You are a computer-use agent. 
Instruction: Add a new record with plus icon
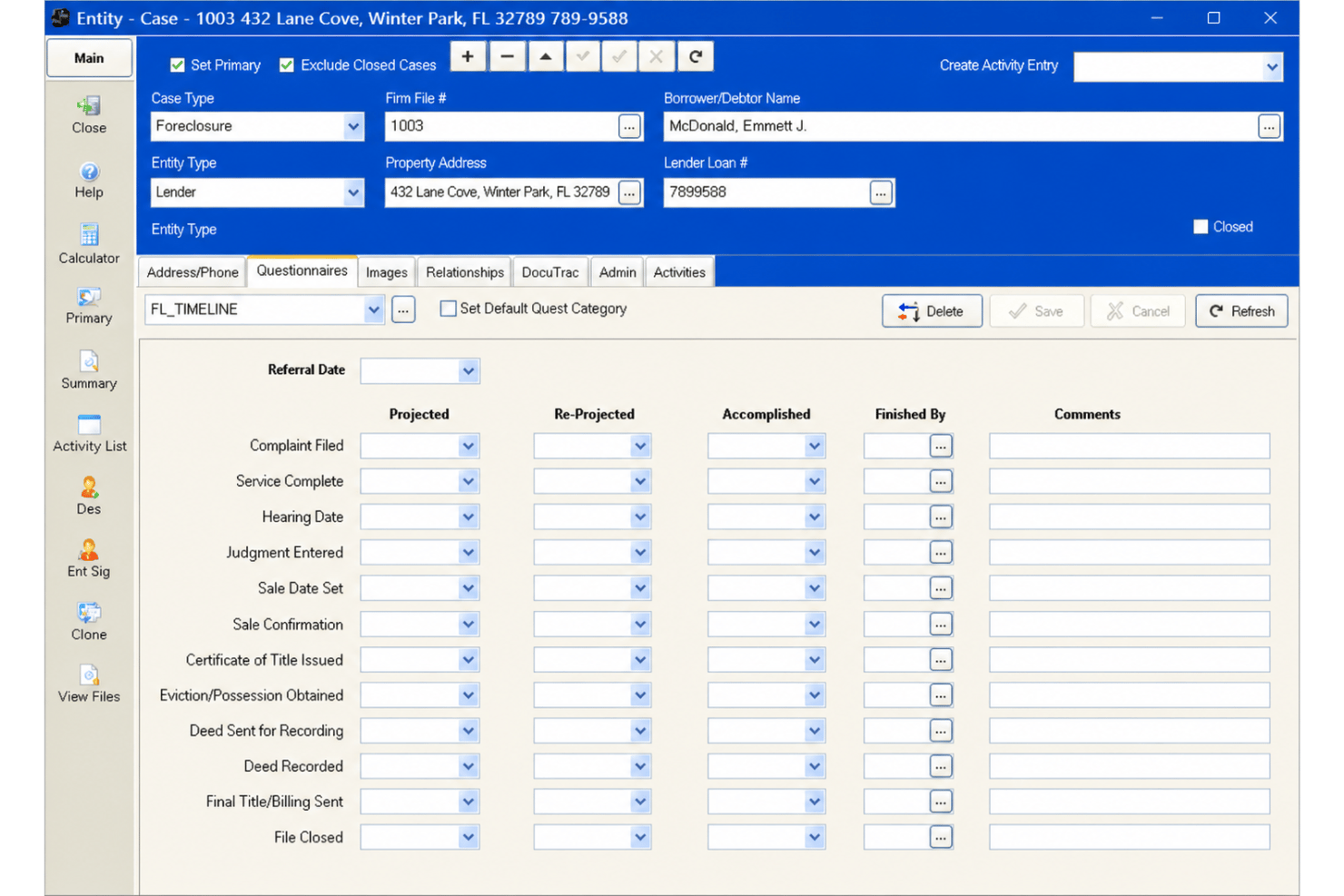(468, 56)
